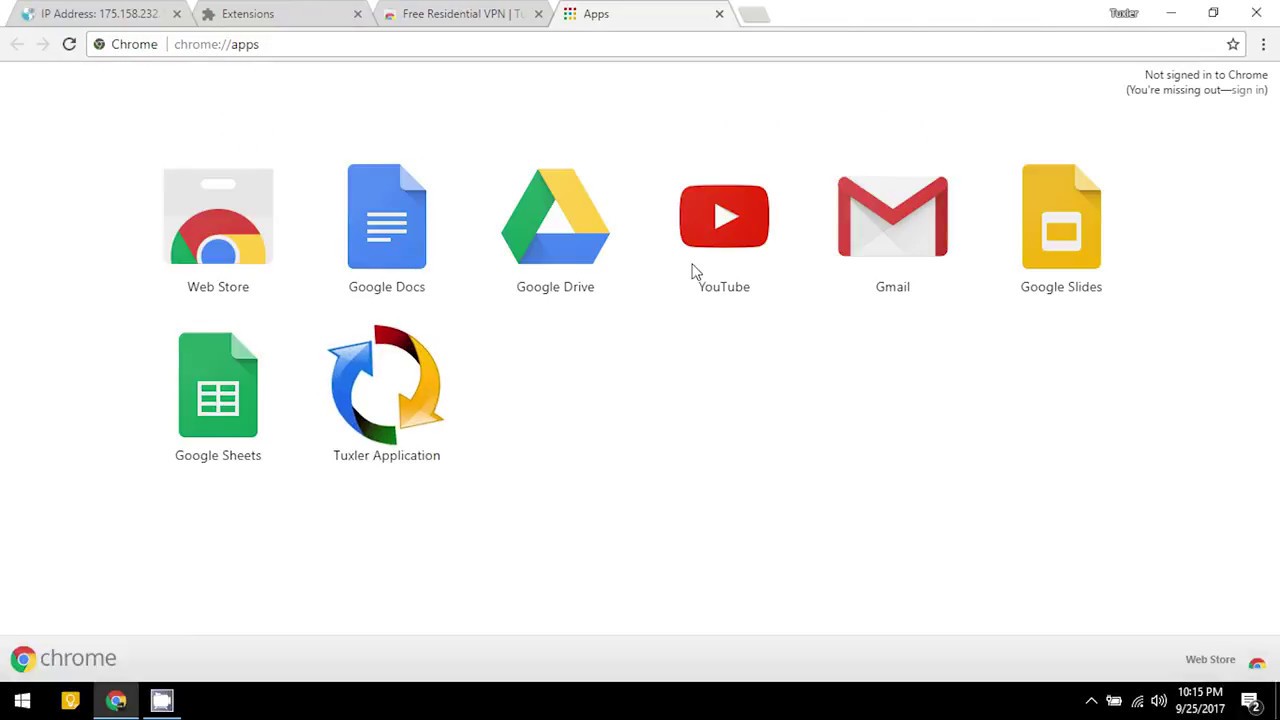Click the Tuxler profile button
This screenshot has width=1280, height=720.
[x=1124, y=13]
